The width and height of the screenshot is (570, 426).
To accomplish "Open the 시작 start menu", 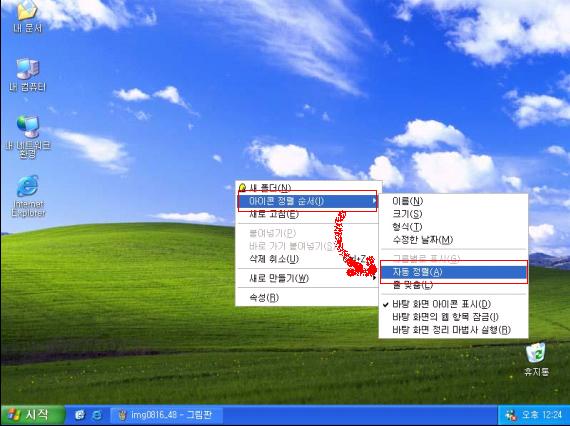I will pos(33,415).
